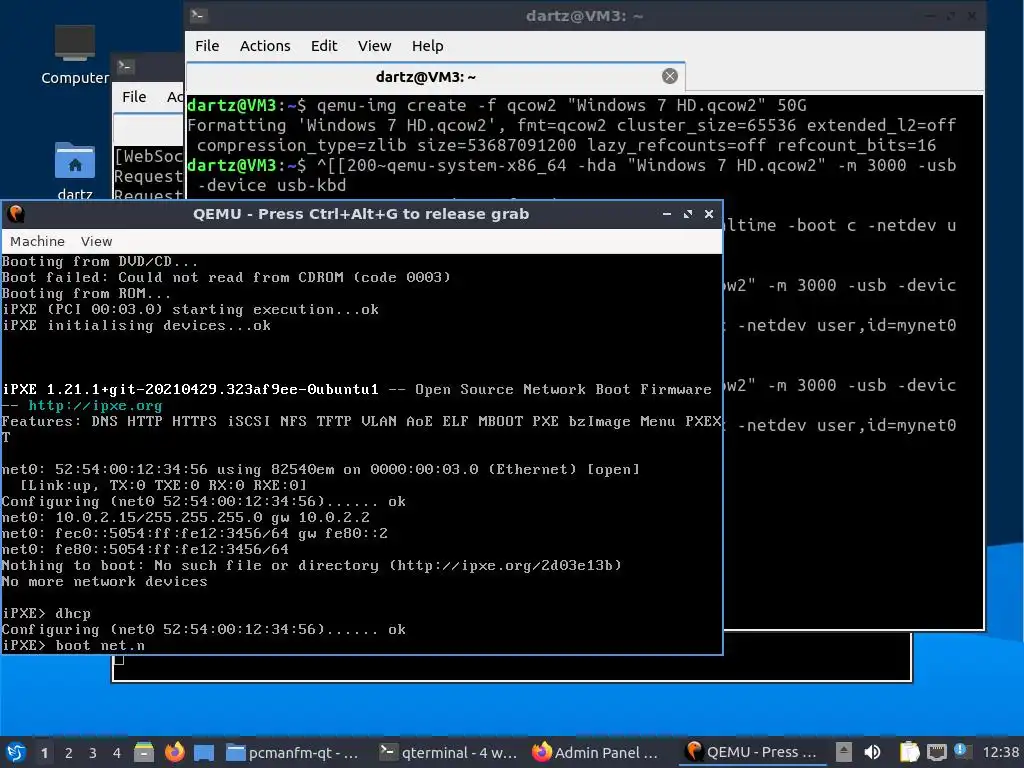Open the clipboard manager tray icon
This screenshot has width=1024, height=768.
point(909,752)
